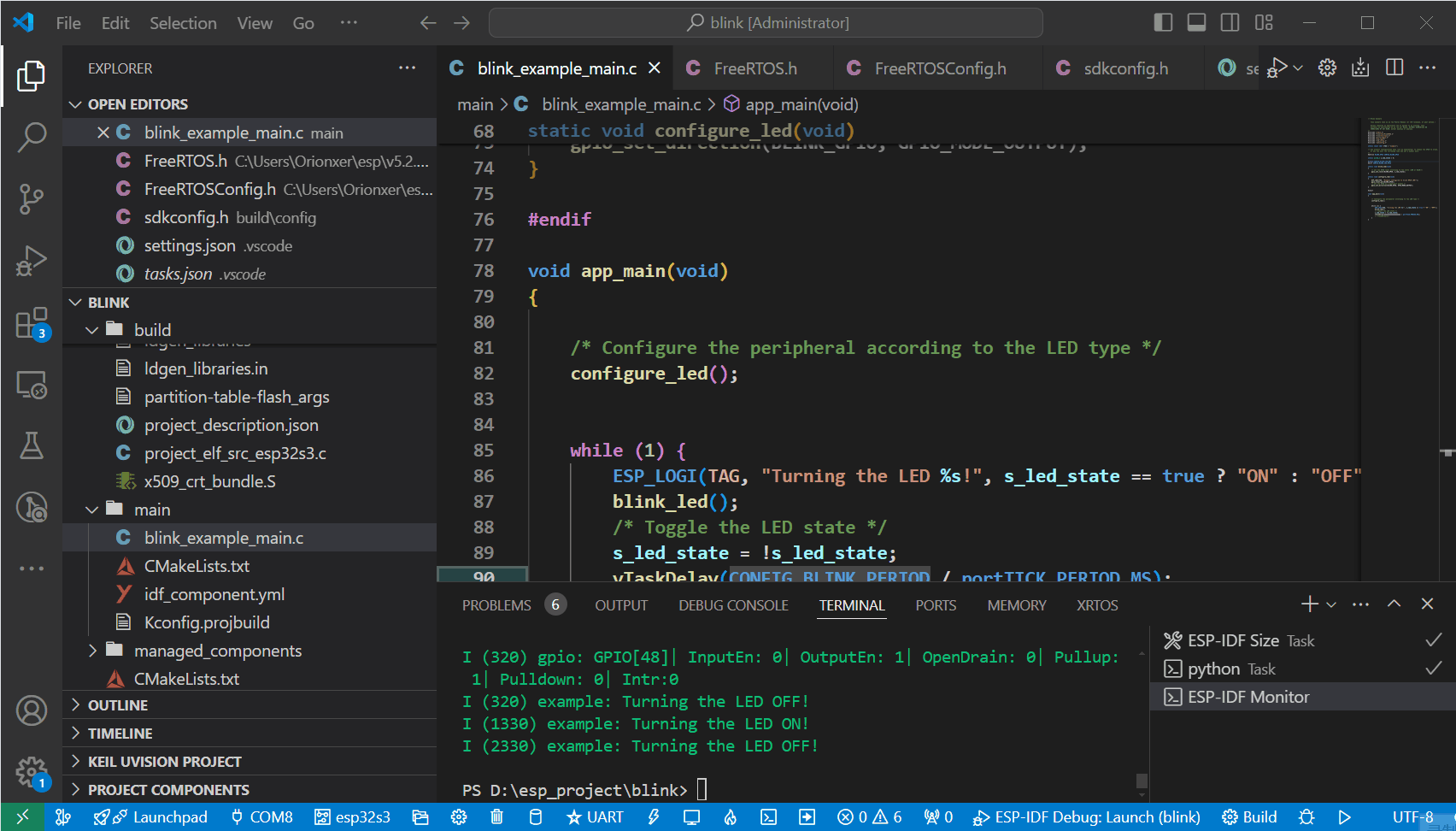Toggle the bottom panel layout

pyautogui.click(x=1196, y=22)
